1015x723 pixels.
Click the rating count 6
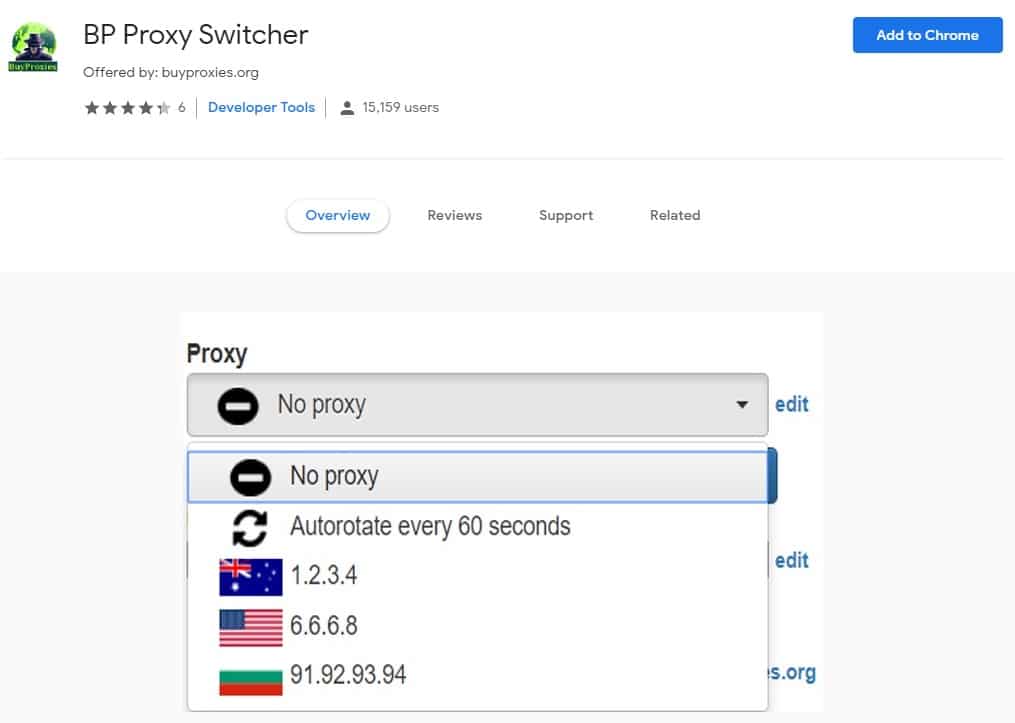tap(182, 107)
